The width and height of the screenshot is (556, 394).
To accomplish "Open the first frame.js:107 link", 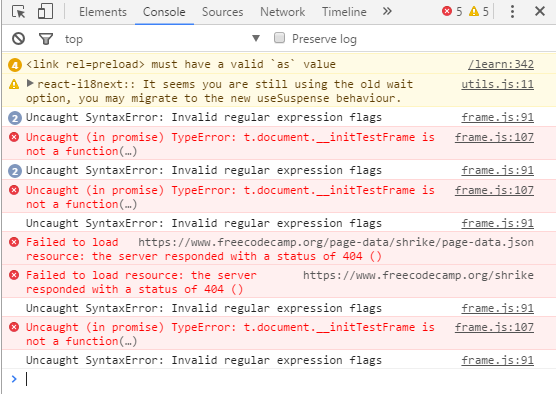I will (494, 137).
